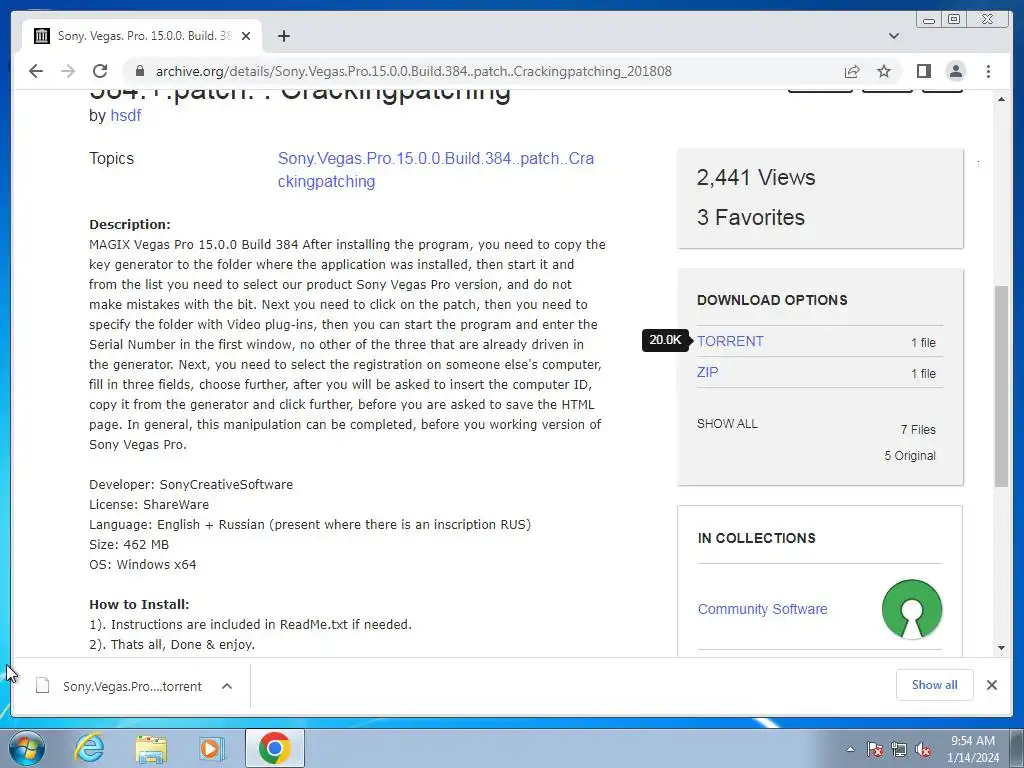Open the Chrome profile avatar menu
Viewport: 1024px width, 768px height.
[x=955, y=71]
